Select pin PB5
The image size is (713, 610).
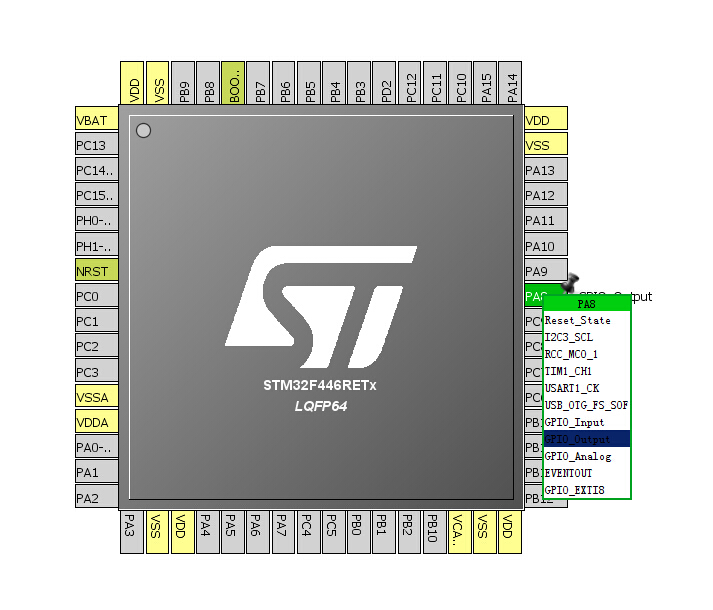tap(309, 83)
